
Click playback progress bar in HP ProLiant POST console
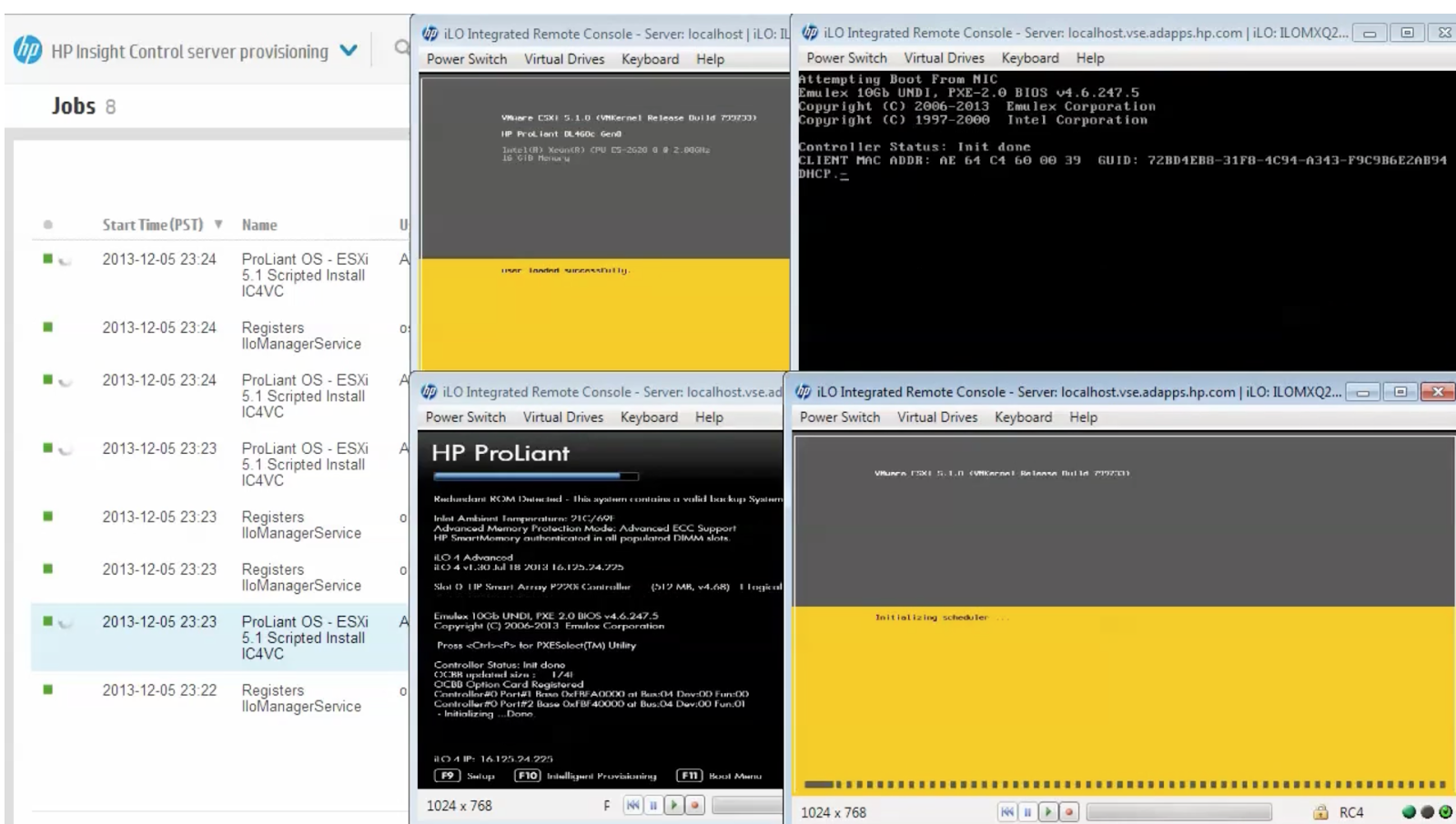(747, 806)
